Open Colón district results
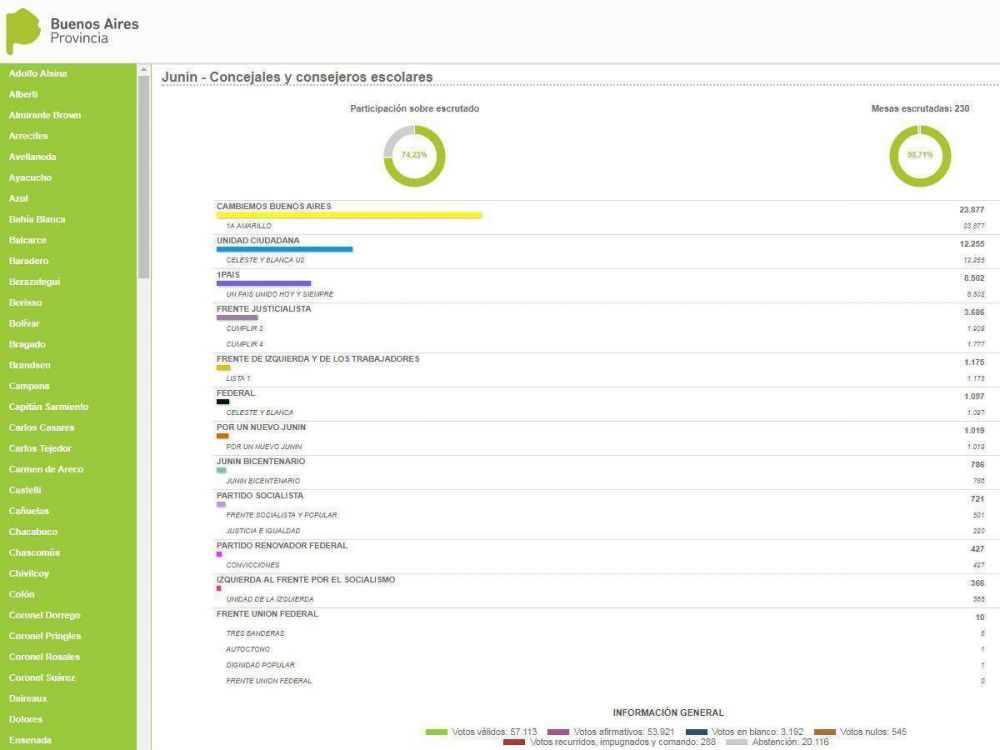The width and height of the screenshot is (1000, 750). coord(22,594)
